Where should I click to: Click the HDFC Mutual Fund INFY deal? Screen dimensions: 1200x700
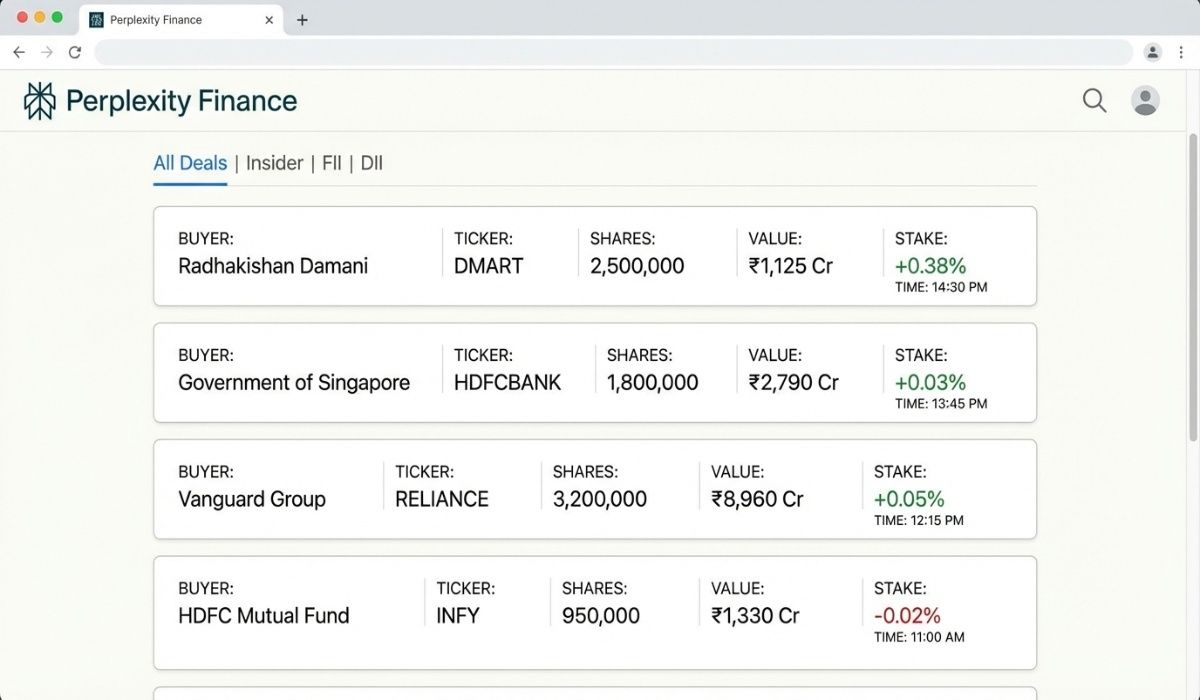[595, 606]
